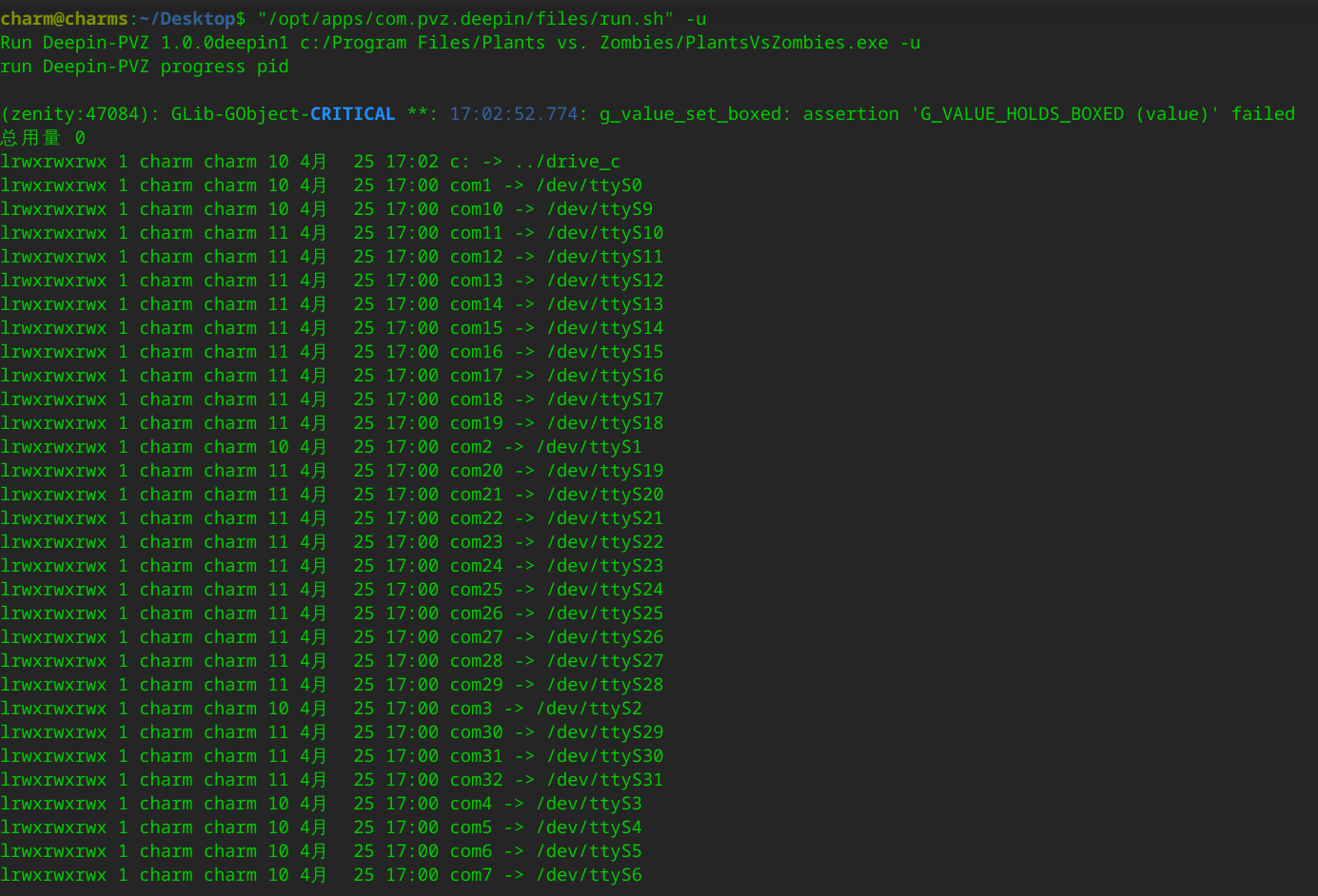Click the bold CRITICAL warning word
The height and width of the screenshot is (896, 1318).
tap(352, 114)
